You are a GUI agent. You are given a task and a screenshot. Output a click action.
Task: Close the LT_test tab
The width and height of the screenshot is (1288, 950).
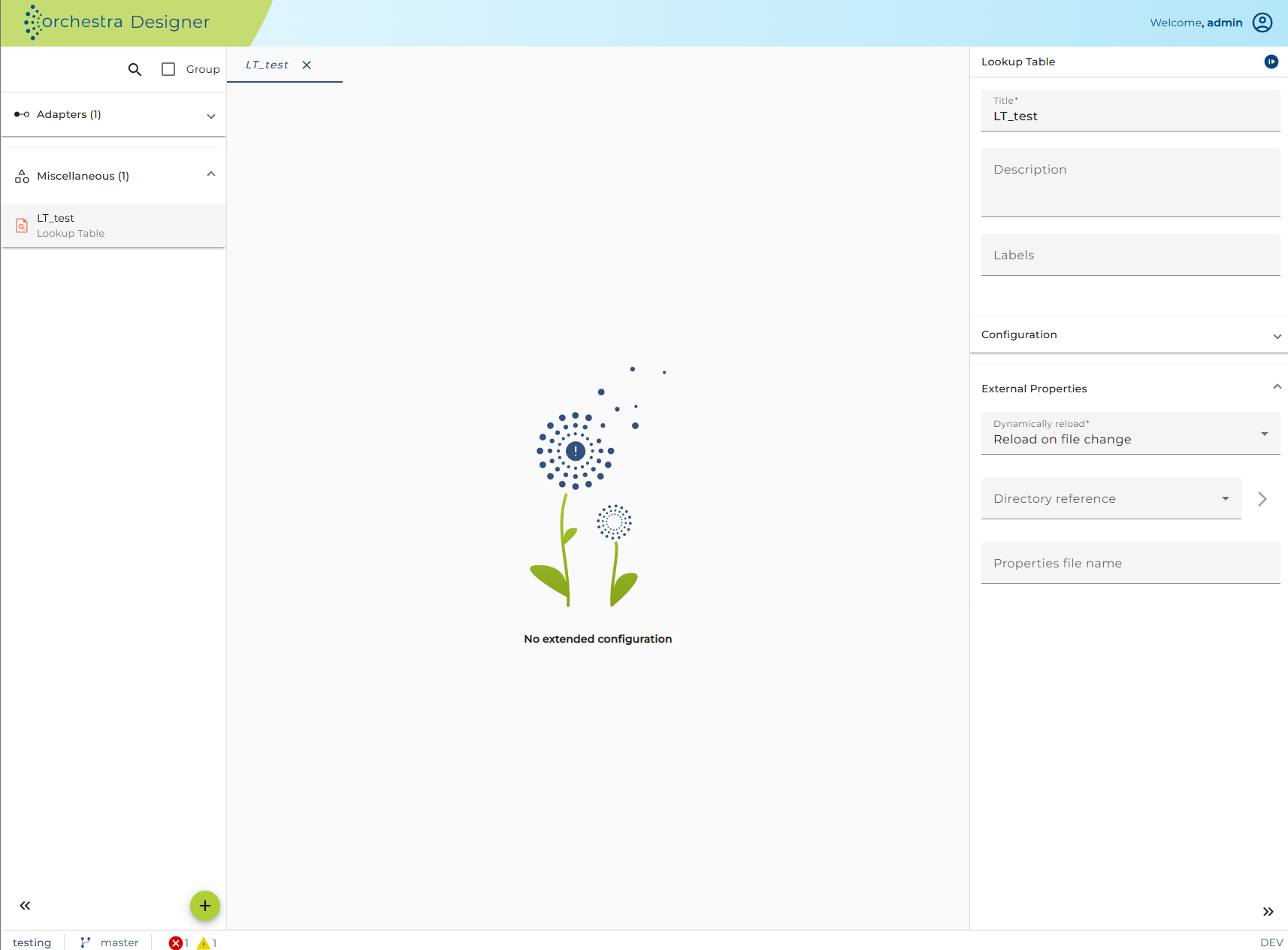click(307, 65)
